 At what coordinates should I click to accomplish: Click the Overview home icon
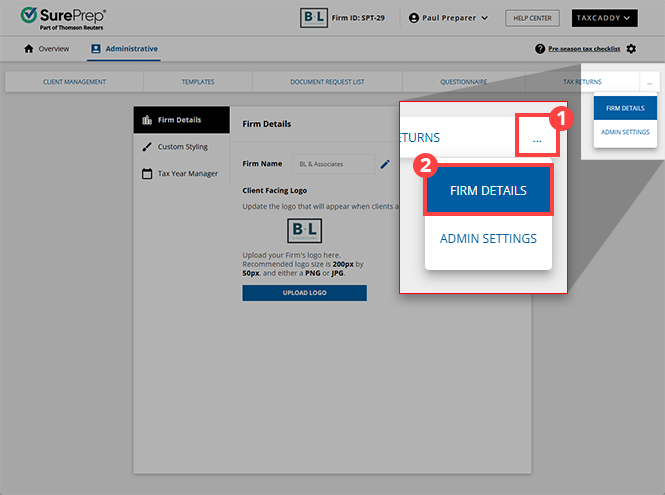pyautogui.click(x=29, y=49)
